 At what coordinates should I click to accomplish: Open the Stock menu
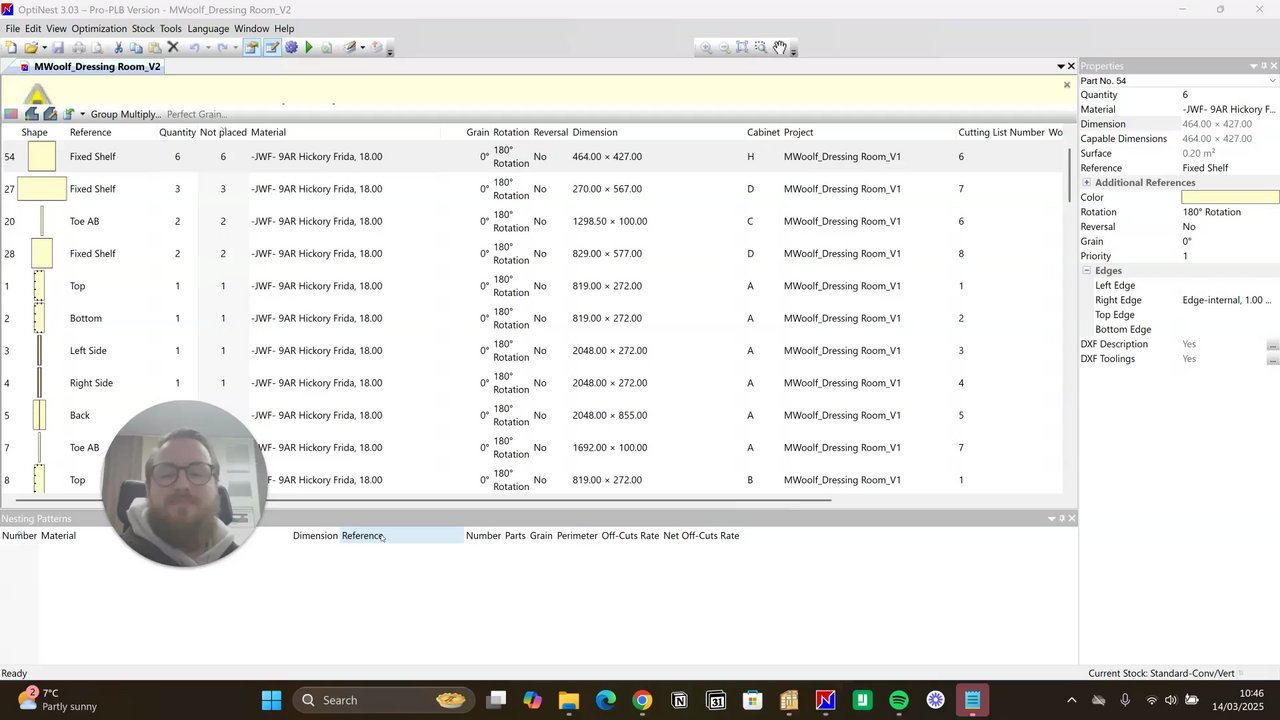click(x=143, y=29)
